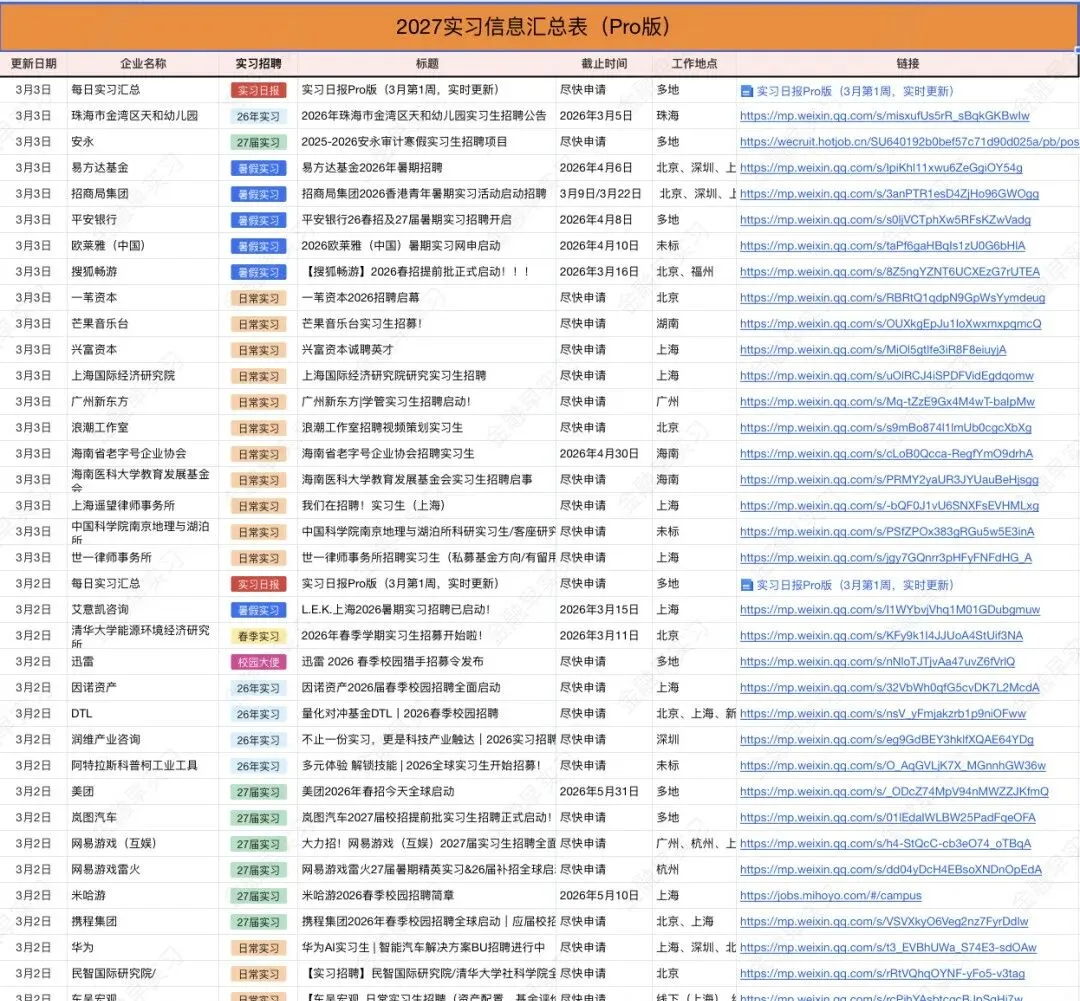The image size is (1080, 1001).
Task: Select the 截止时间 column header
Action: point(604,63)
